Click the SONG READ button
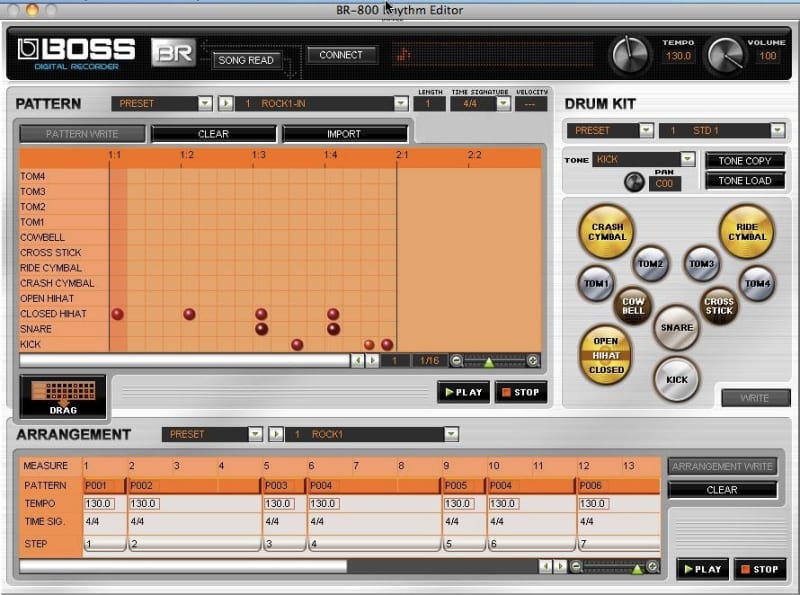The height and width of the screenshot is (595, 800). [246, 60]
